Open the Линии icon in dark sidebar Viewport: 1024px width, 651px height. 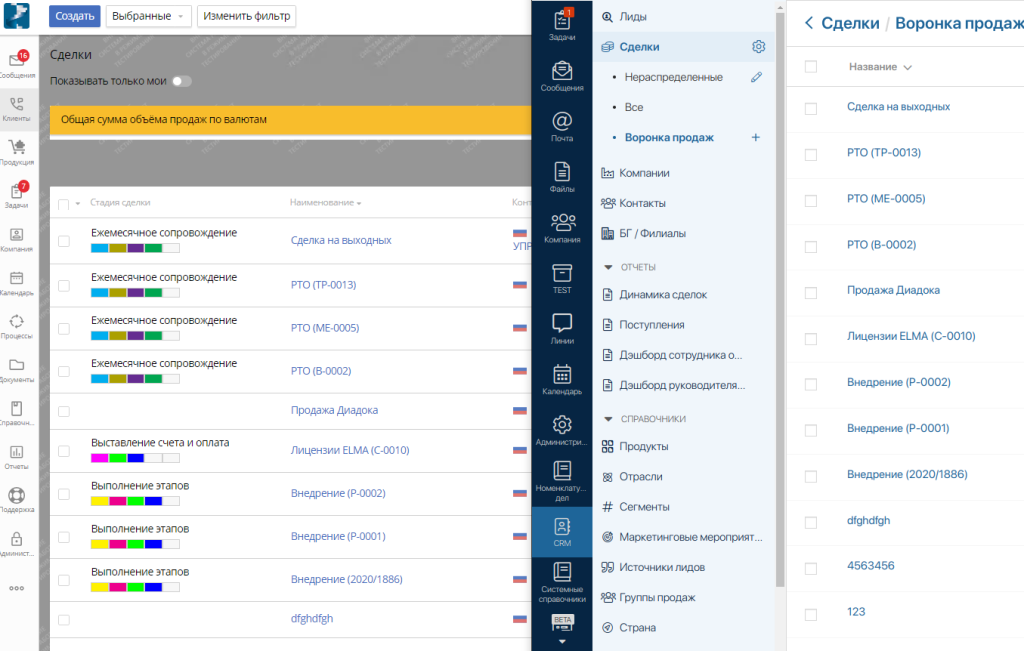pos(562,329)
